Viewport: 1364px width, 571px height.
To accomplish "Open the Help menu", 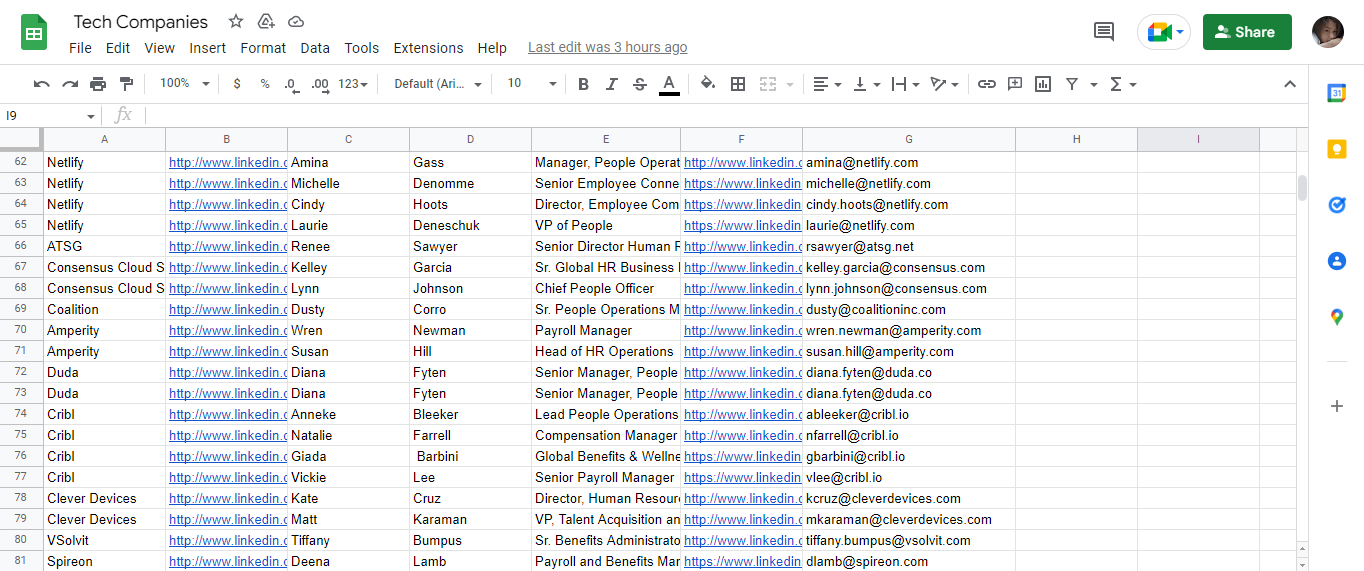I will click(x=492, y=48).
